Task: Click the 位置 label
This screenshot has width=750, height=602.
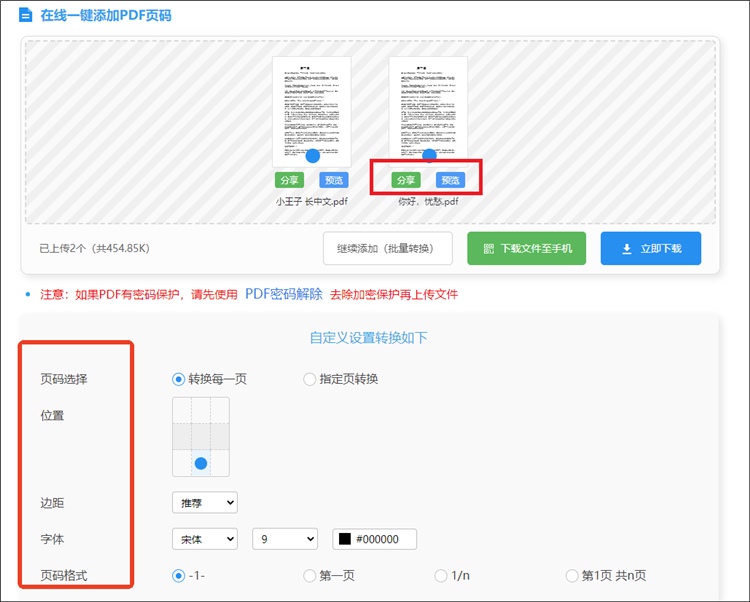Action: [52, 416]
